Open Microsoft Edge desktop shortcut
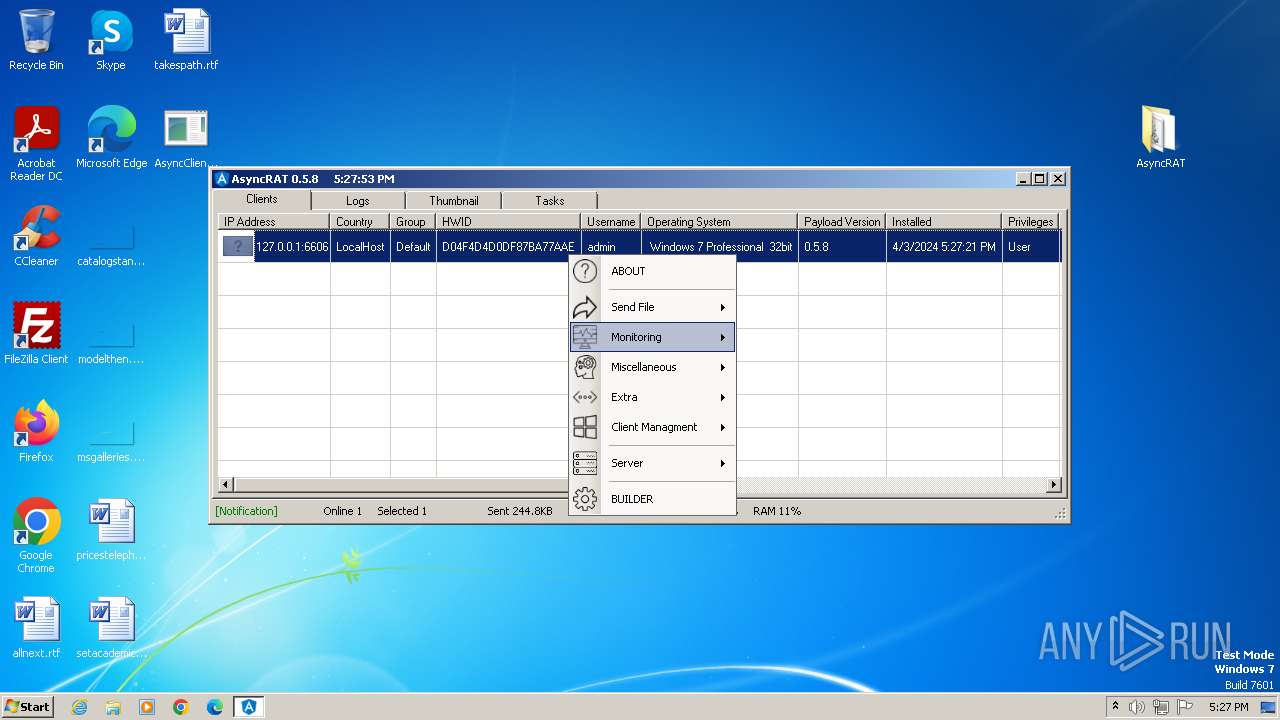Screen dimensions: 1280x720 pyautogui.click(x=111, y=138)
